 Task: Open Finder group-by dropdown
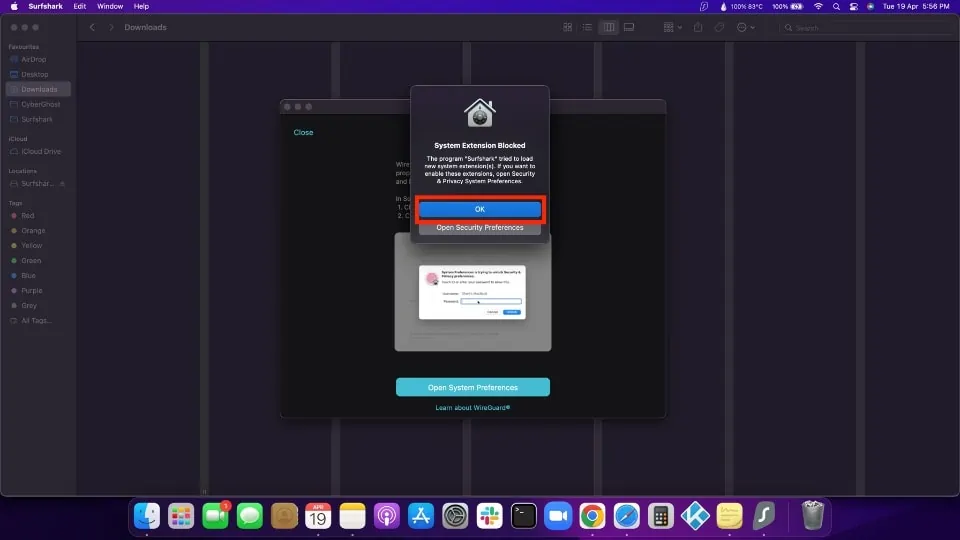click(672, 28)
